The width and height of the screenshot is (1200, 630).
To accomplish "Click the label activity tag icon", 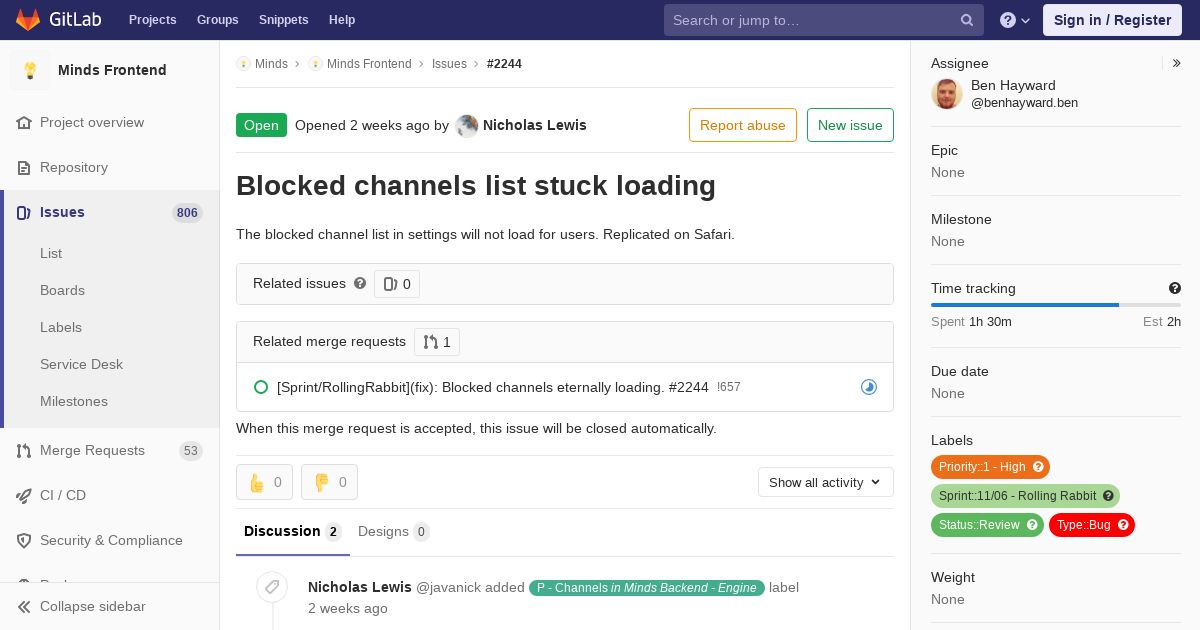I will point(272,587).
